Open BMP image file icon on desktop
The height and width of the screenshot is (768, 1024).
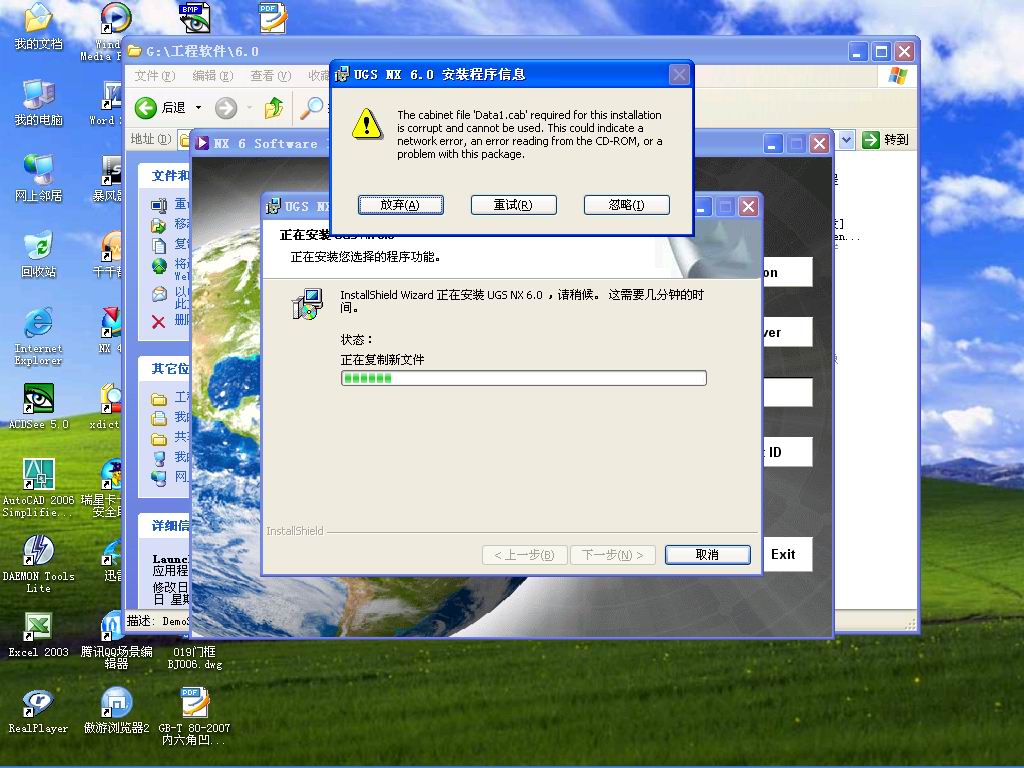click(195, 18)
